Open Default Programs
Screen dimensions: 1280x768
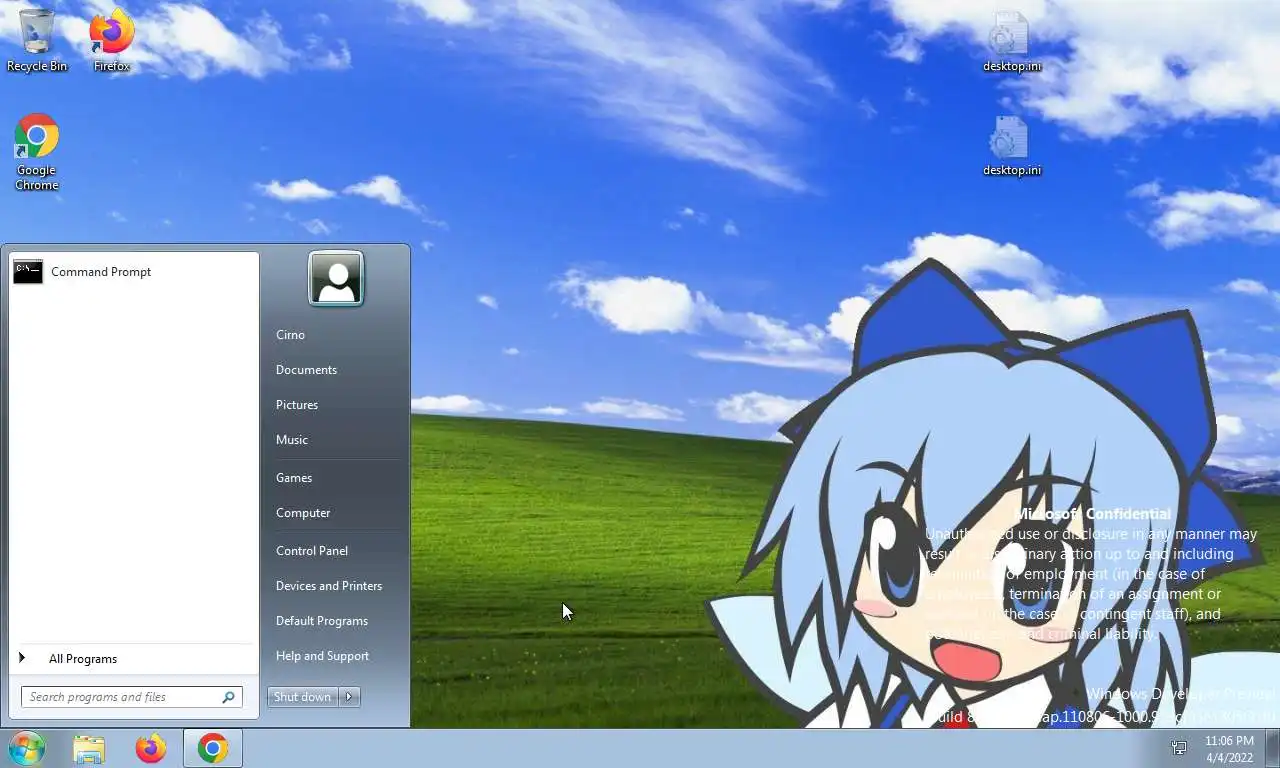[322, 621]
